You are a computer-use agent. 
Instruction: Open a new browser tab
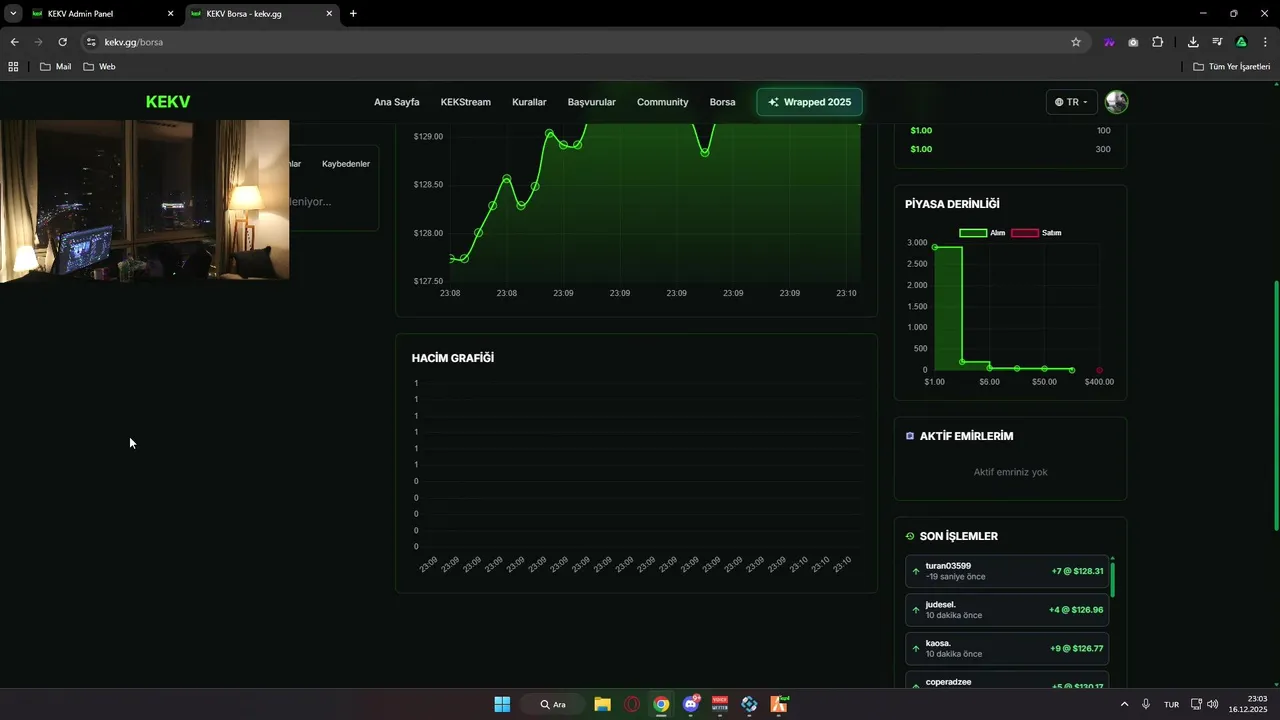(353, 14)
